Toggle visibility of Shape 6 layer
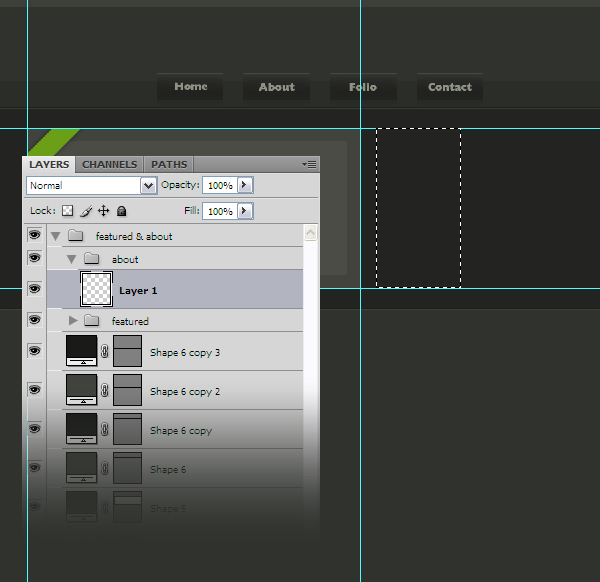 pyautogui.click(x=34, y=468)
